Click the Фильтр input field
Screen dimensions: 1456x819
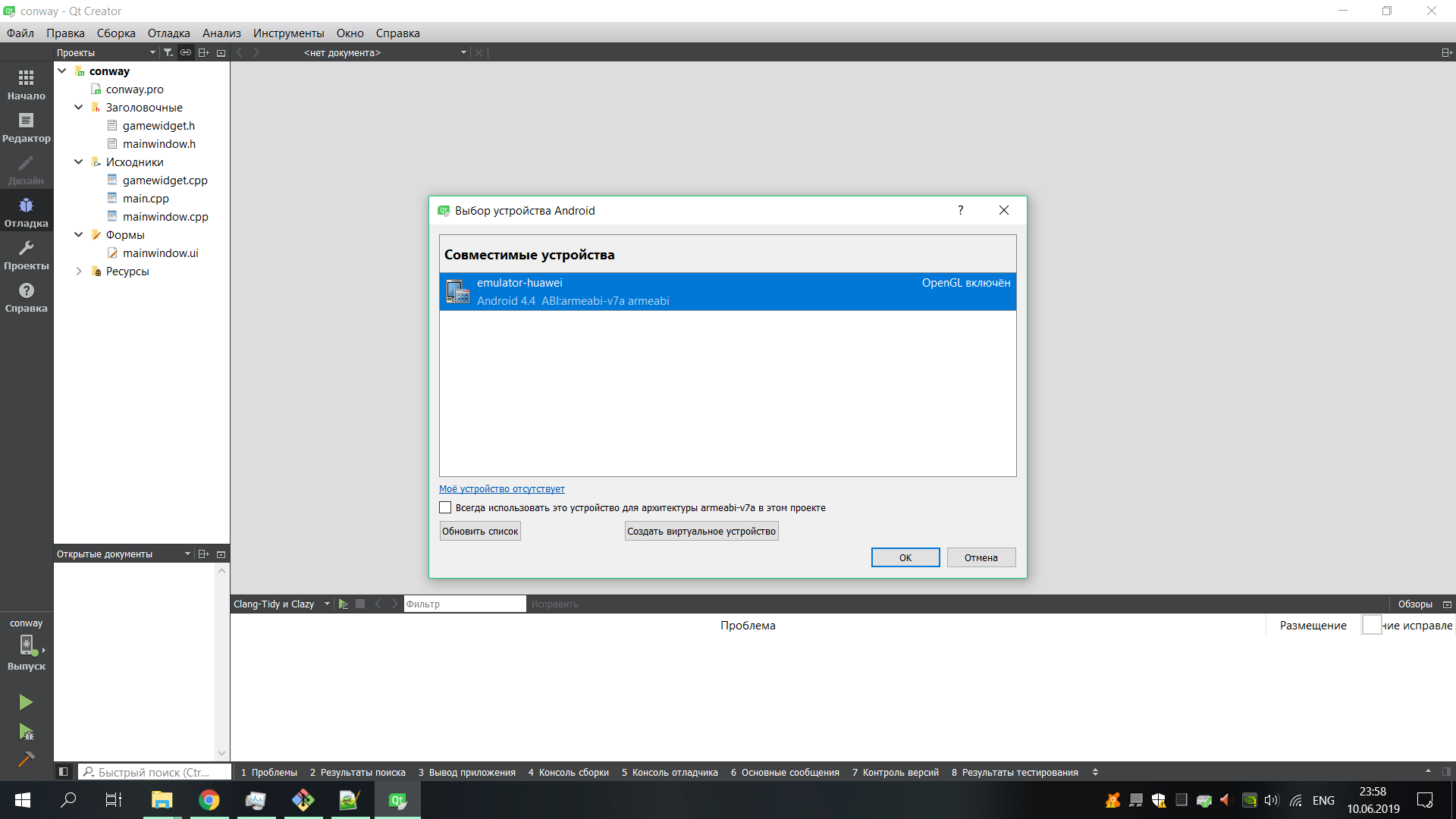(464, 604)
